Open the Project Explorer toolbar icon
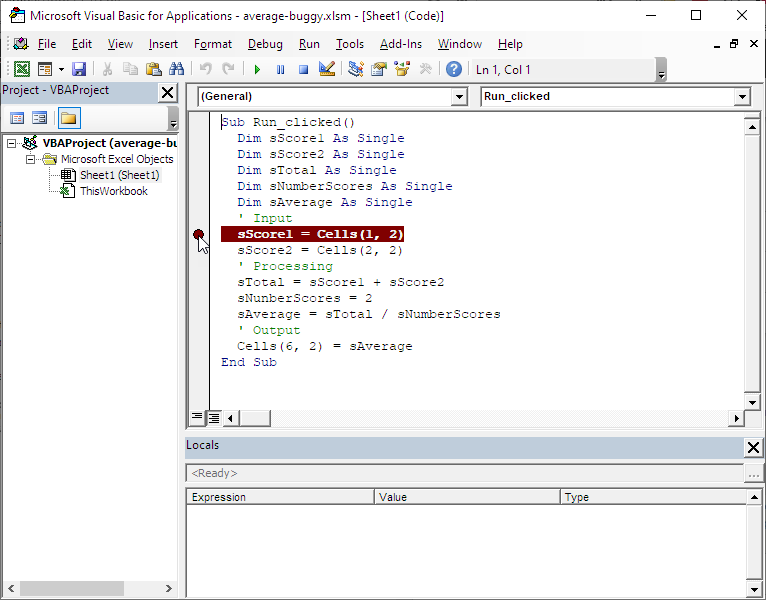766x600 pixels. tap(356, 69)
